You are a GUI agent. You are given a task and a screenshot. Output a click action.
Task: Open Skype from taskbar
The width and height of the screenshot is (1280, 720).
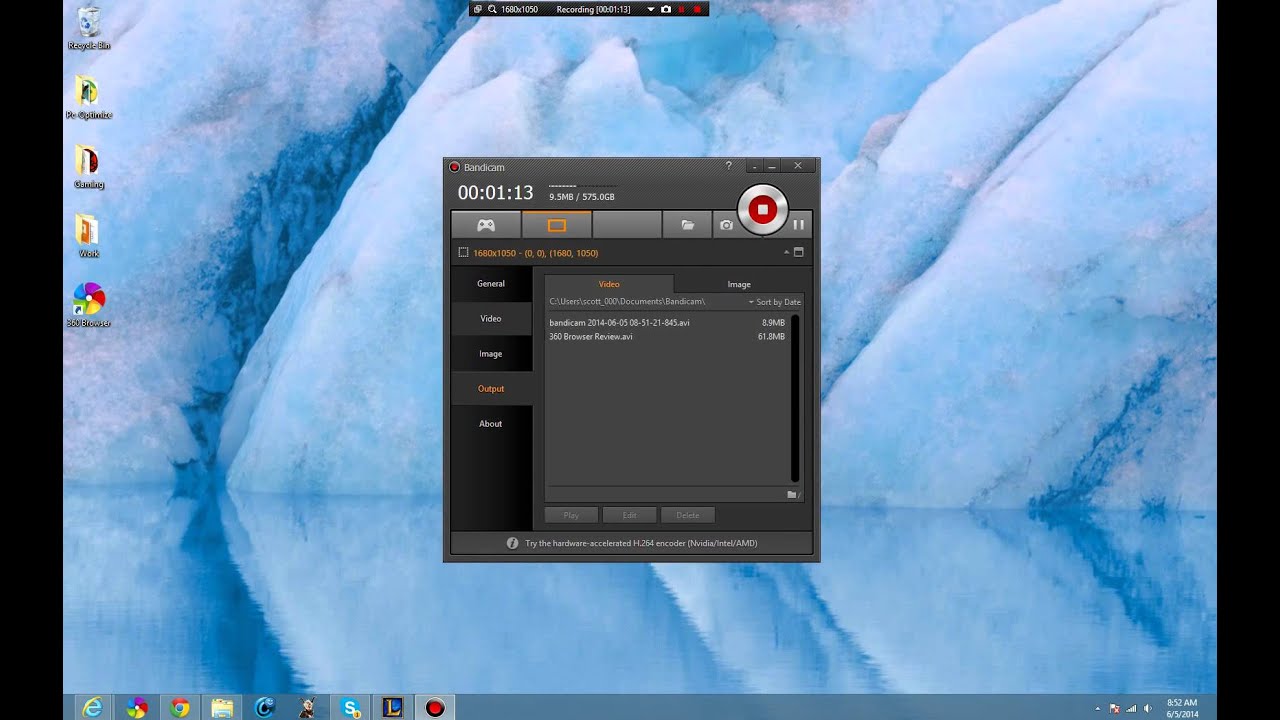351,708
